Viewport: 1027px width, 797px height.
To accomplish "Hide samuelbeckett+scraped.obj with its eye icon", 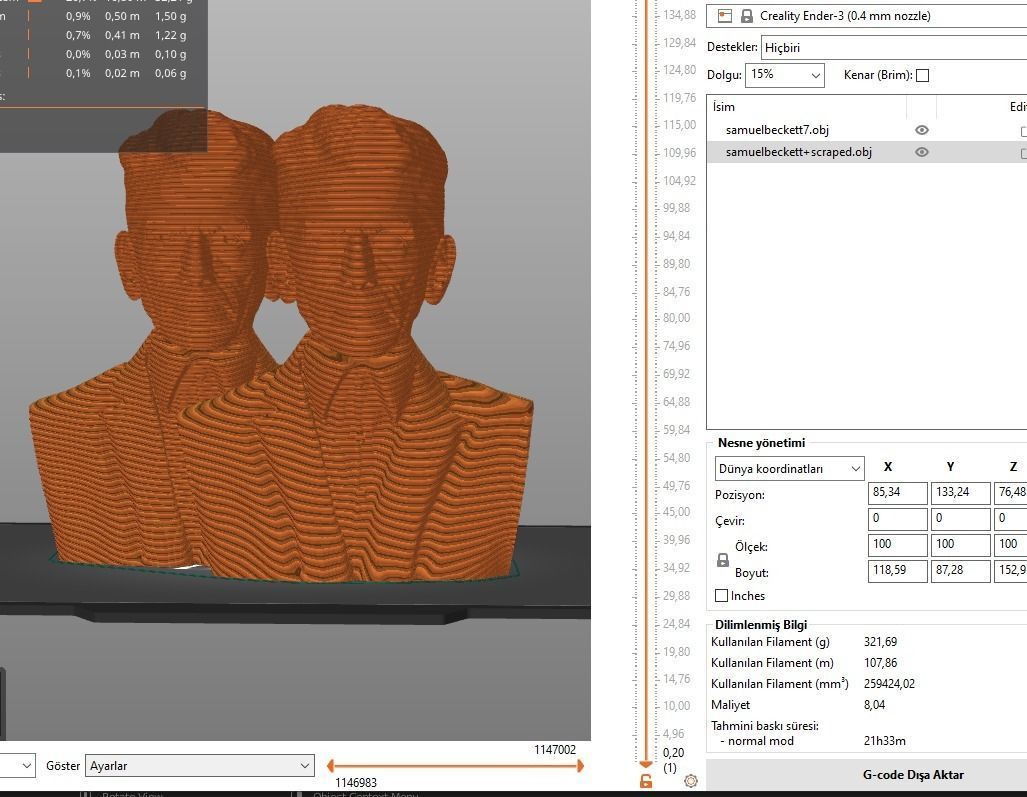I will click(x=922, y=152).
